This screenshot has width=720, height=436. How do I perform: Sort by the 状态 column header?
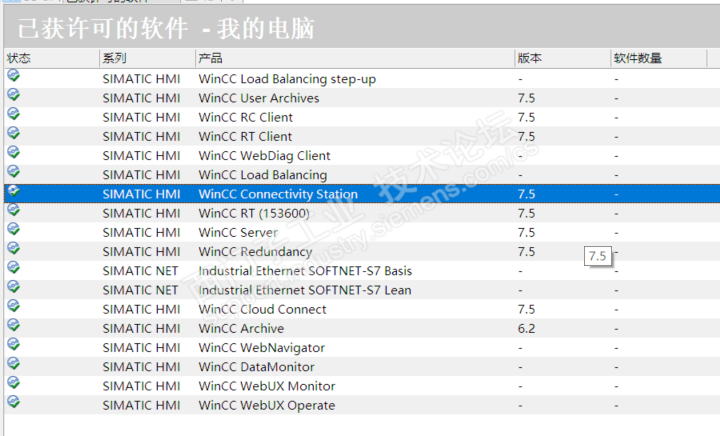(x=51, y=58)
